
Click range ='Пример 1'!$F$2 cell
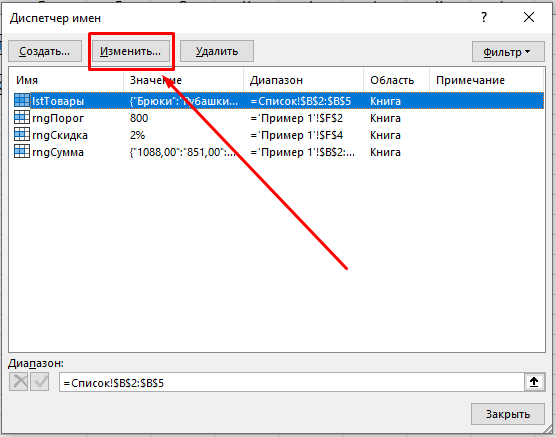pos(297,118)
